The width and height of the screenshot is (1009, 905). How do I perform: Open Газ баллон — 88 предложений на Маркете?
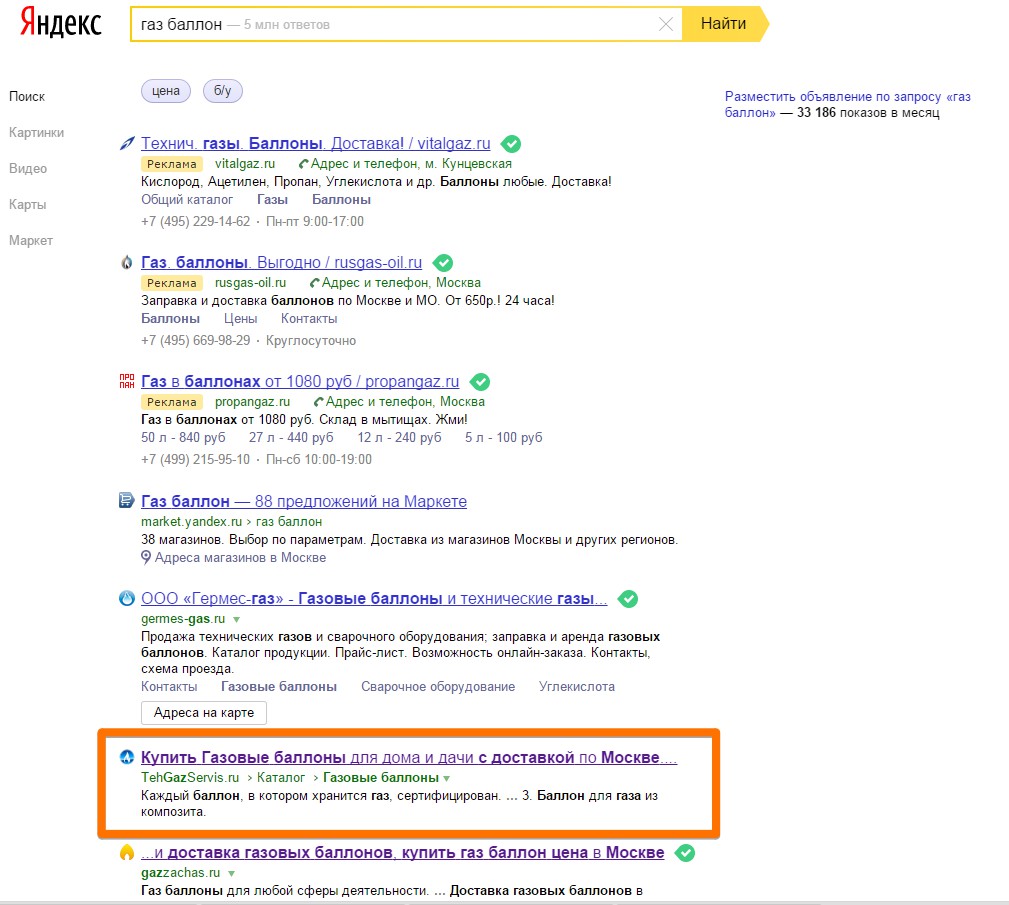[304, 501]
